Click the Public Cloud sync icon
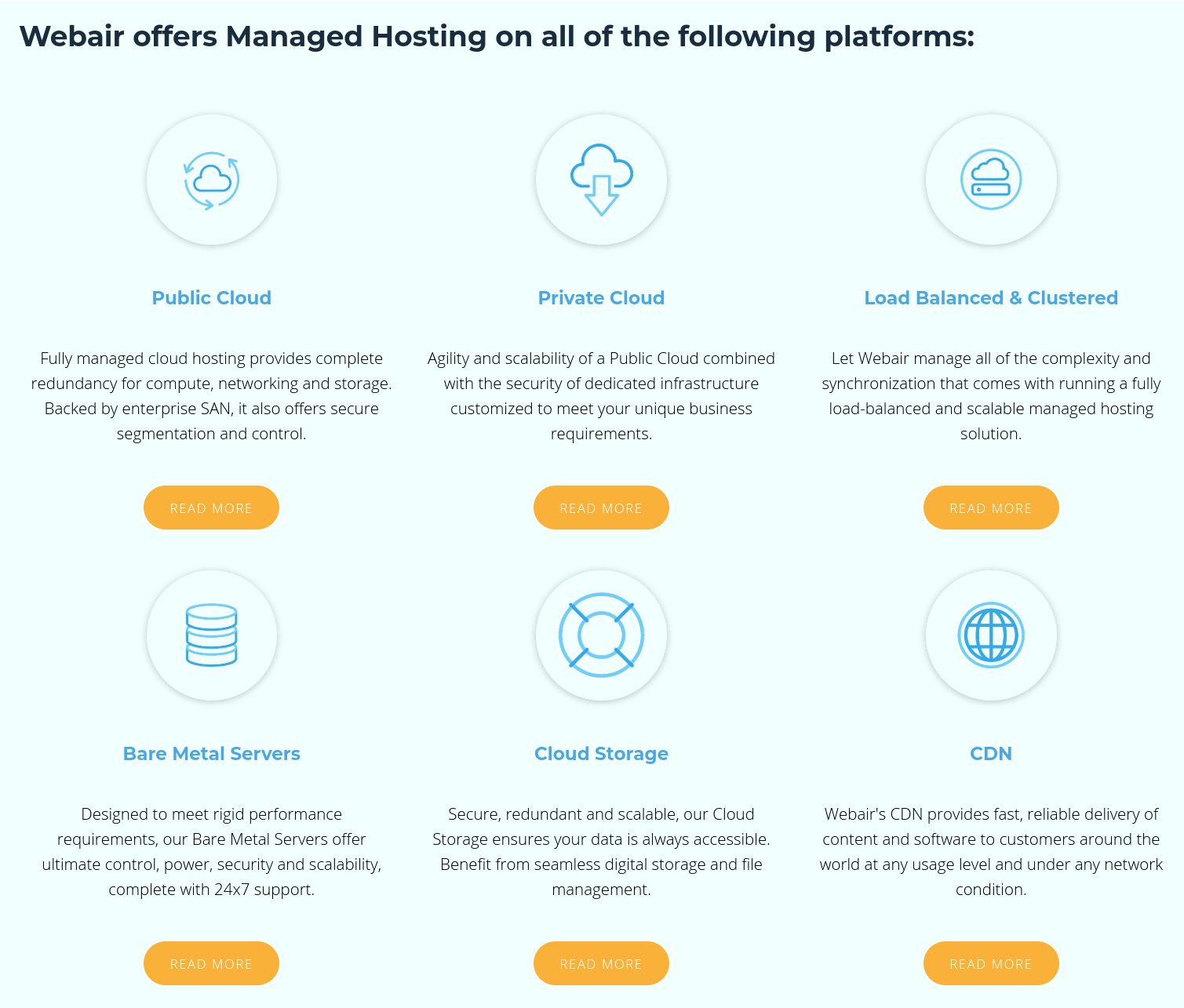1184x1008 pixels. pos(211,180)
